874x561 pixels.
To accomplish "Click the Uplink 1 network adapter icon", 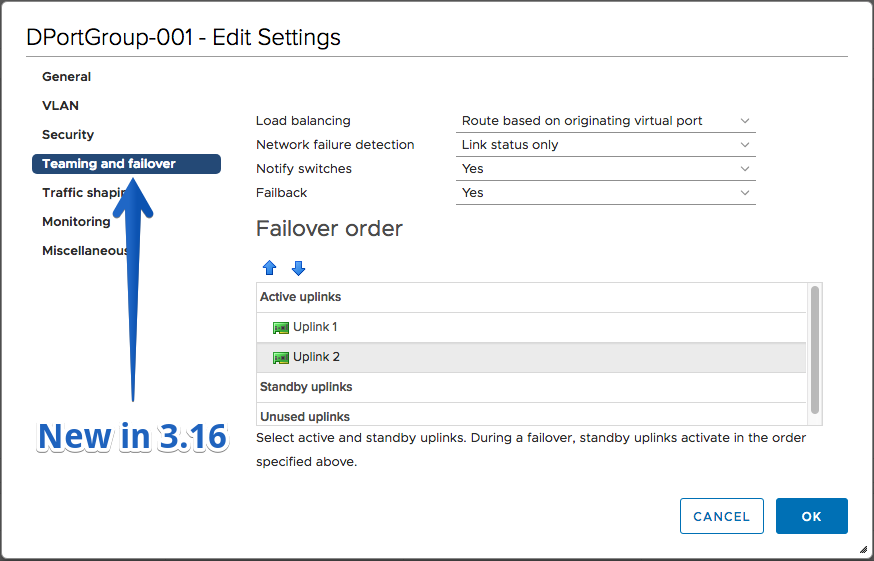I will (281, 328).
